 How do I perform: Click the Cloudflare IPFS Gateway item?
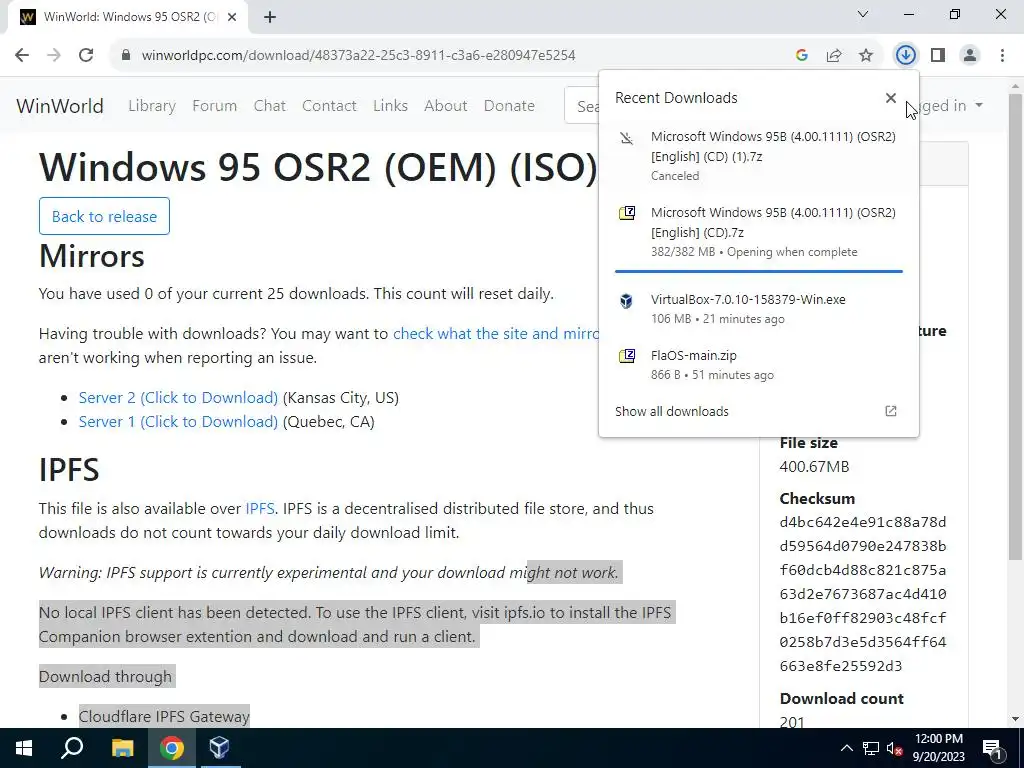click(x=164, y=716)
